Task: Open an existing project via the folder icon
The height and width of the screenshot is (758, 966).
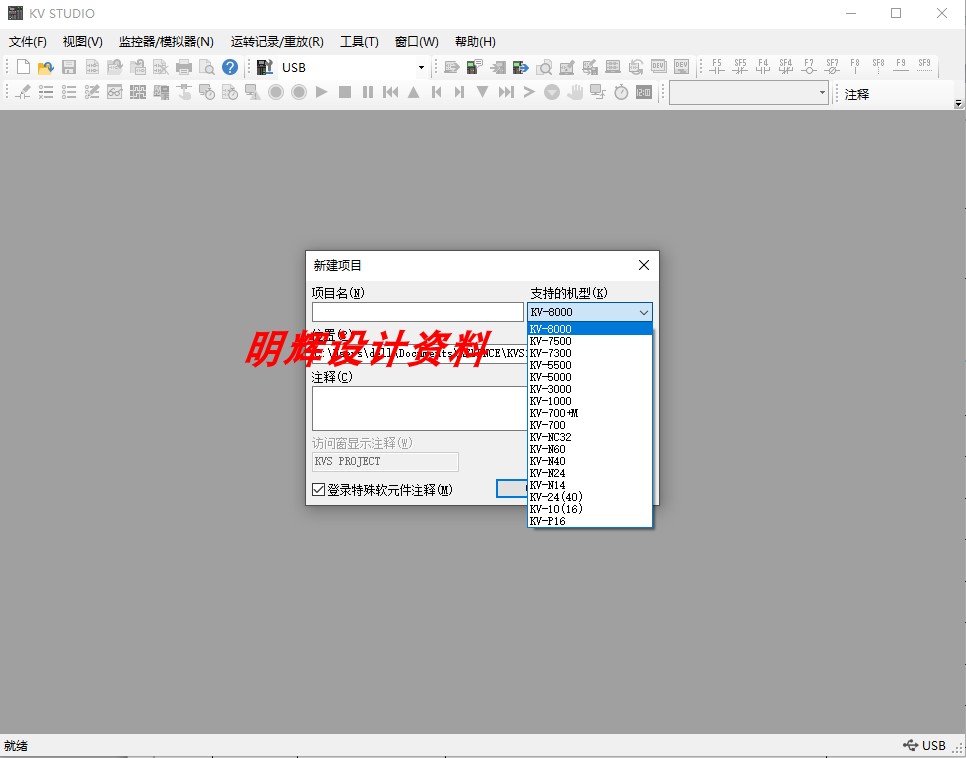Action: pyautogui.click(x=45, y=67)
